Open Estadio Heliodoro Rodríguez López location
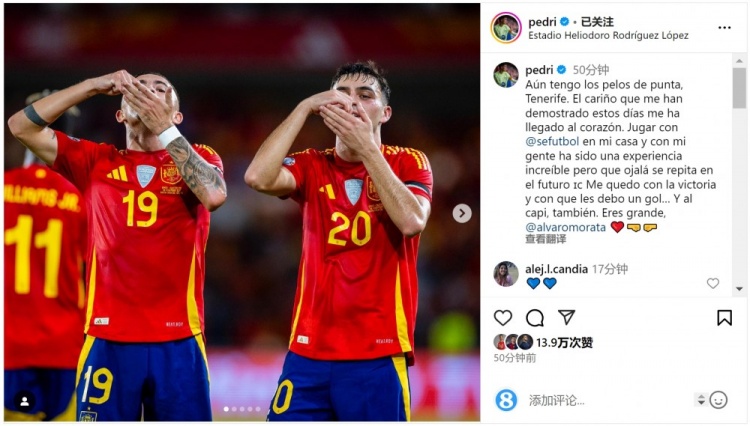 608,35
